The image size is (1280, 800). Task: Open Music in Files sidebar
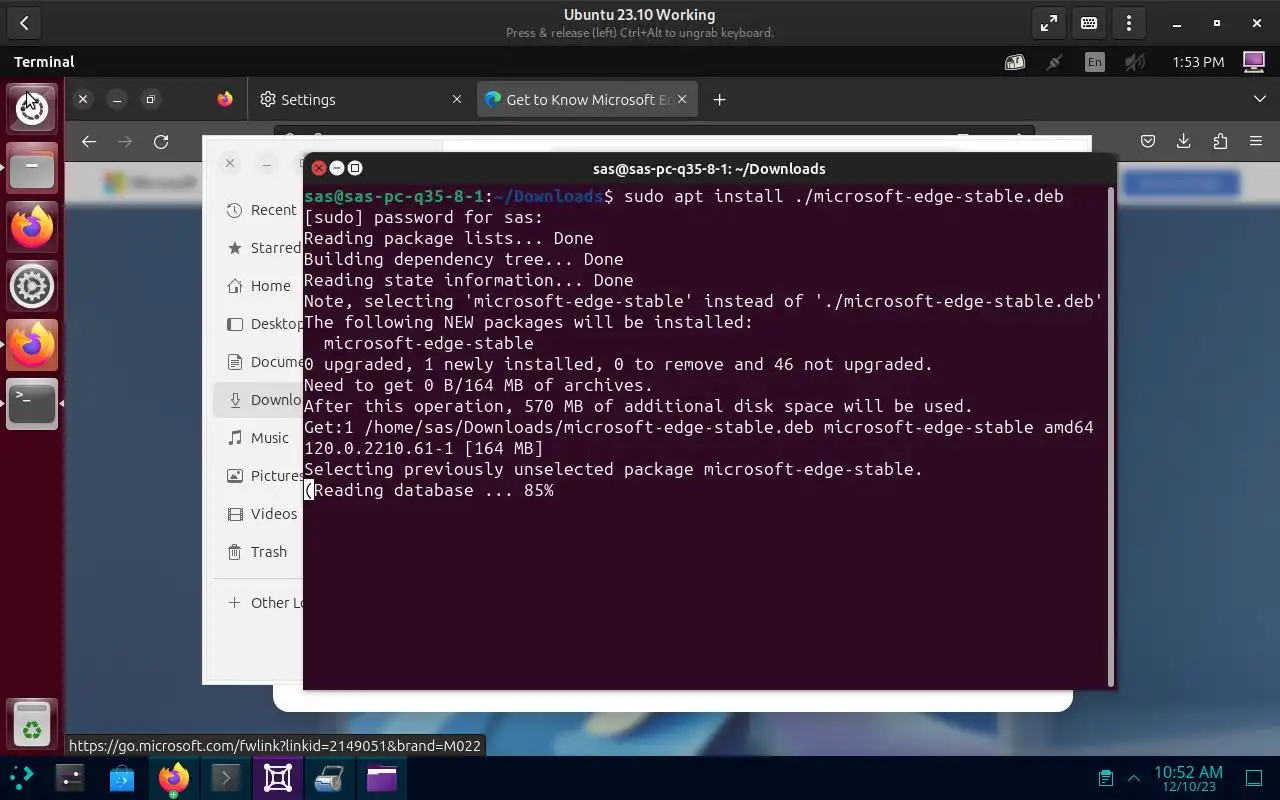click(x=258, y=438)
